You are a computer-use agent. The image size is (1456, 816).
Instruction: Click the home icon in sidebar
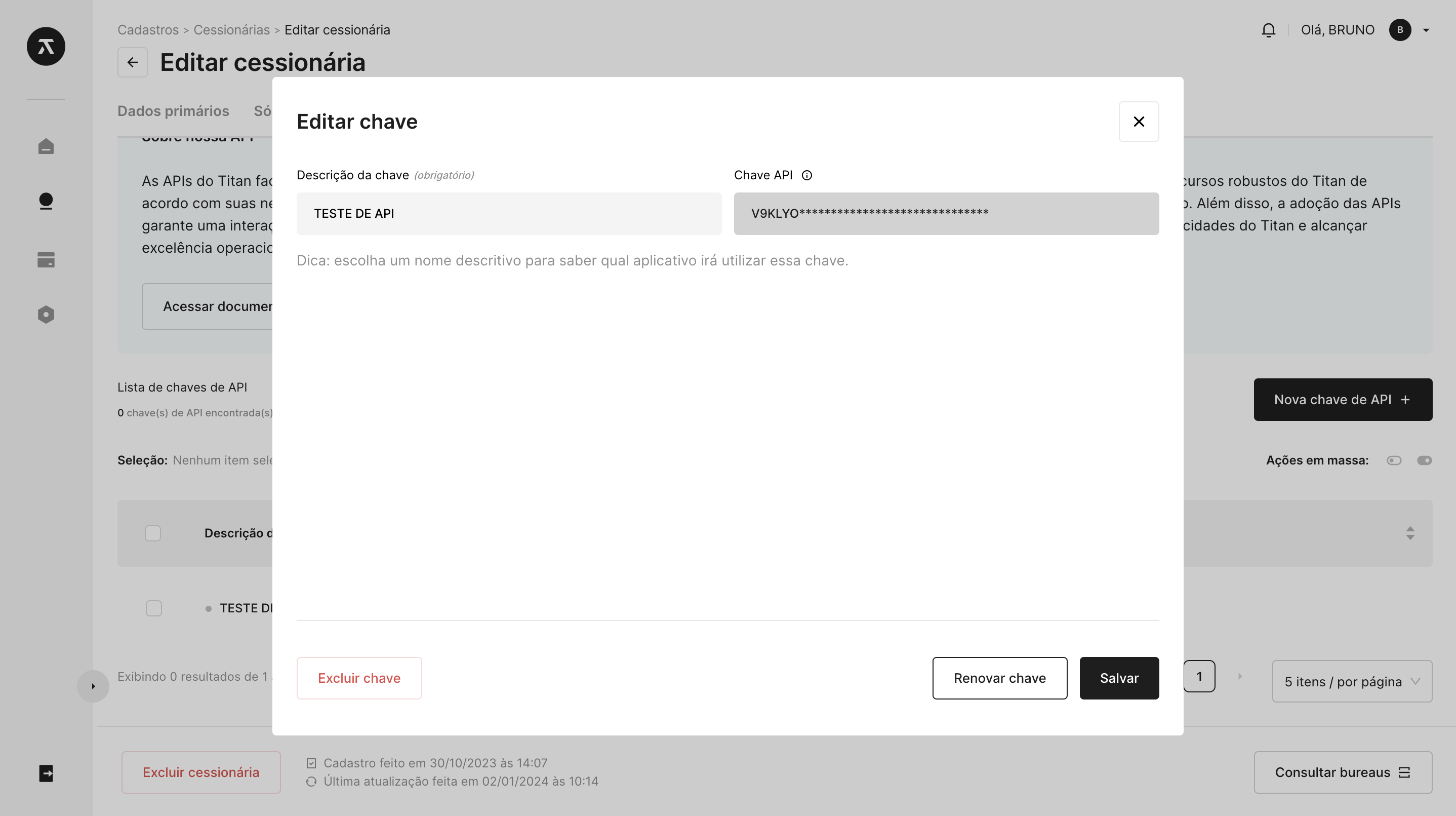[46, 146]
